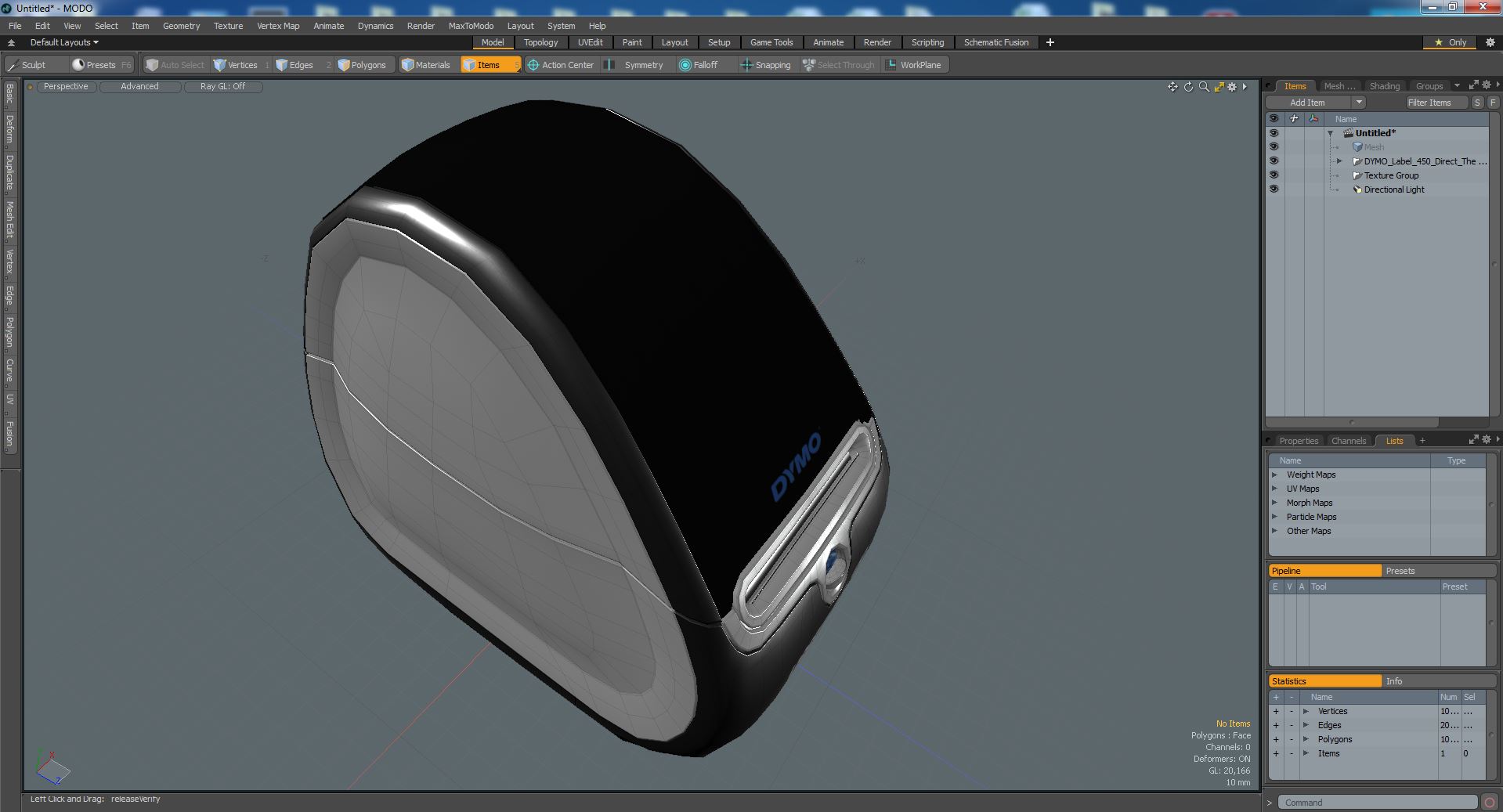The height and width of the screenshot is (812, 1503).
Task: Toggle Snapping in the toolbar
Action: click(x=766, y=65)
